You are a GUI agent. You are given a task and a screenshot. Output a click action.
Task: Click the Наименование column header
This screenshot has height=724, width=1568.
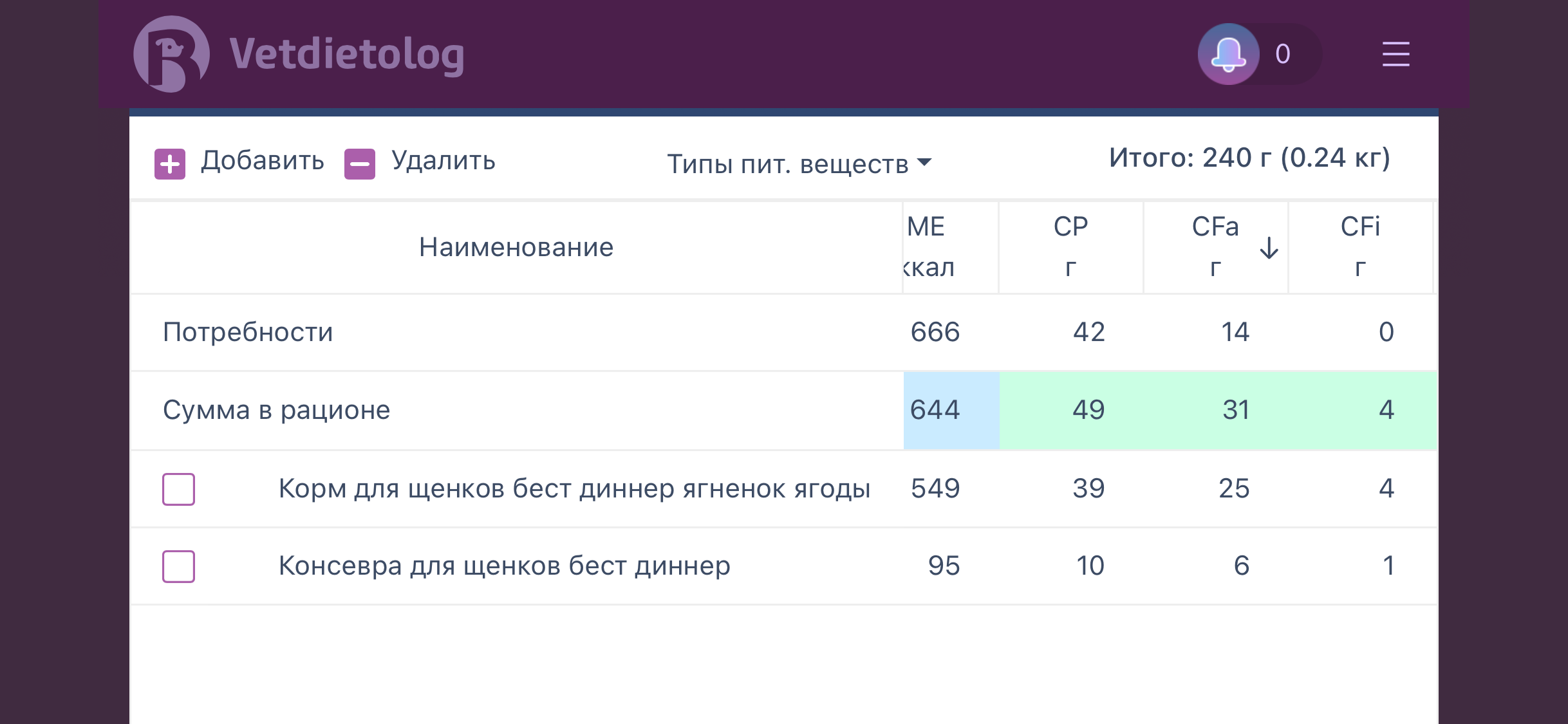[516, 247]
